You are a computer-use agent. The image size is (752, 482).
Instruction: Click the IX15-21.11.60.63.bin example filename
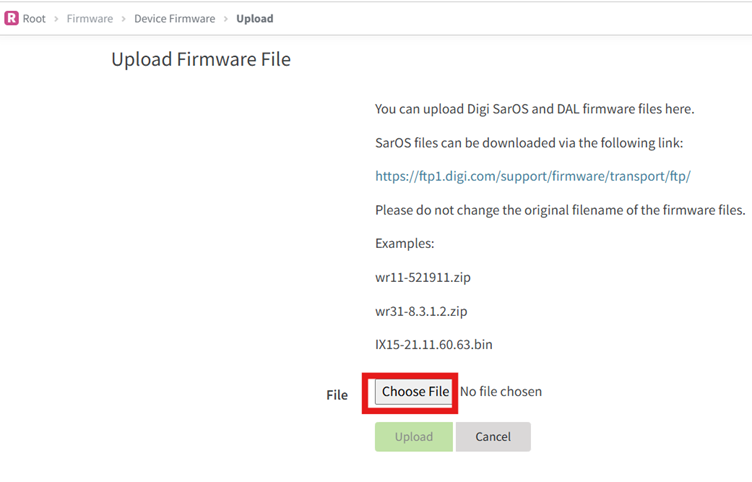433,345
